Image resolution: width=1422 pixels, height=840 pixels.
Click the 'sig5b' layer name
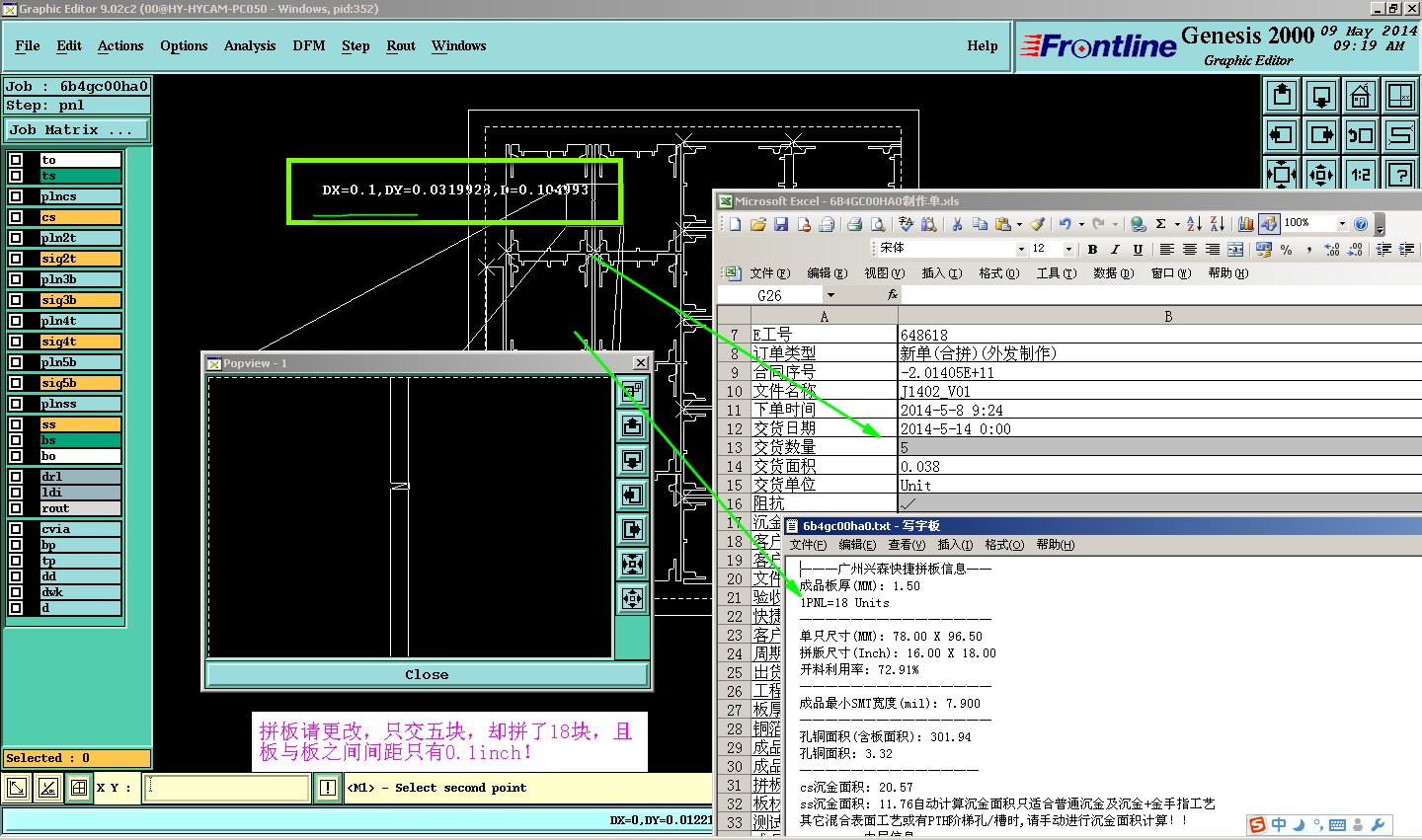click(80, 383)
